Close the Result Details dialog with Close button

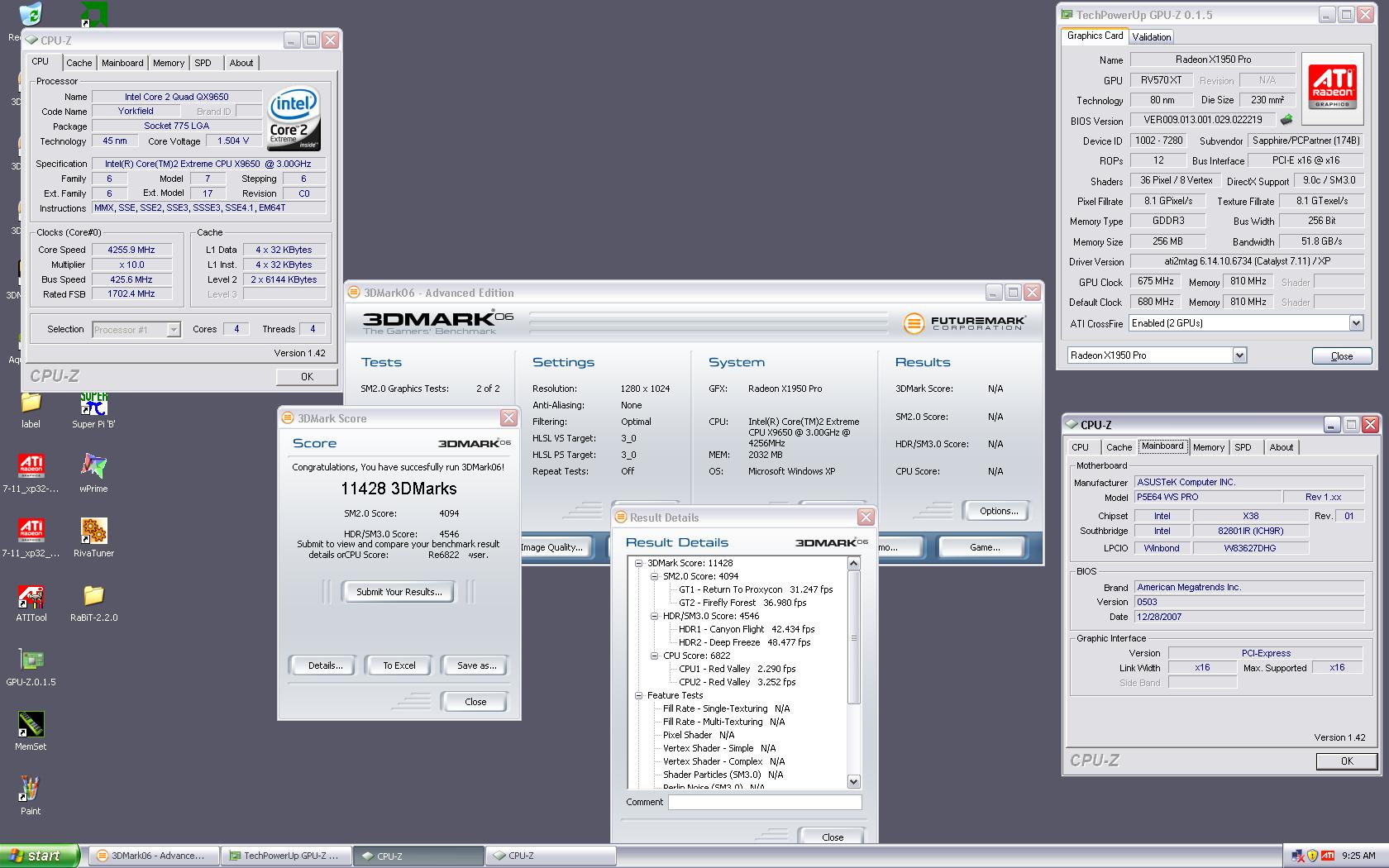pyautogui.click(x=833, y=837)
